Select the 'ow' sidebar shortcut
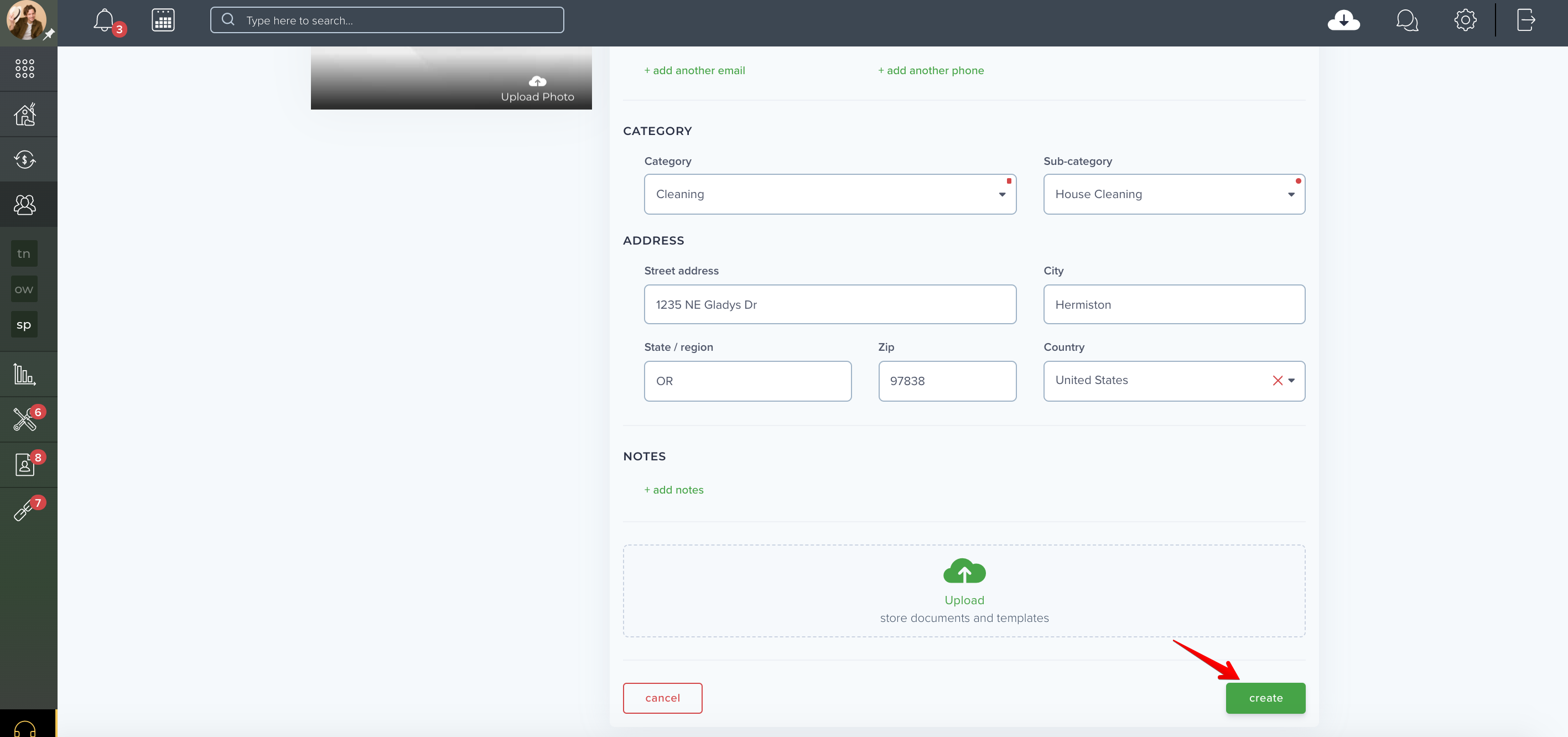Viewport: 1568px width, 737px height. pyautogui.click(x=24, y=289)
